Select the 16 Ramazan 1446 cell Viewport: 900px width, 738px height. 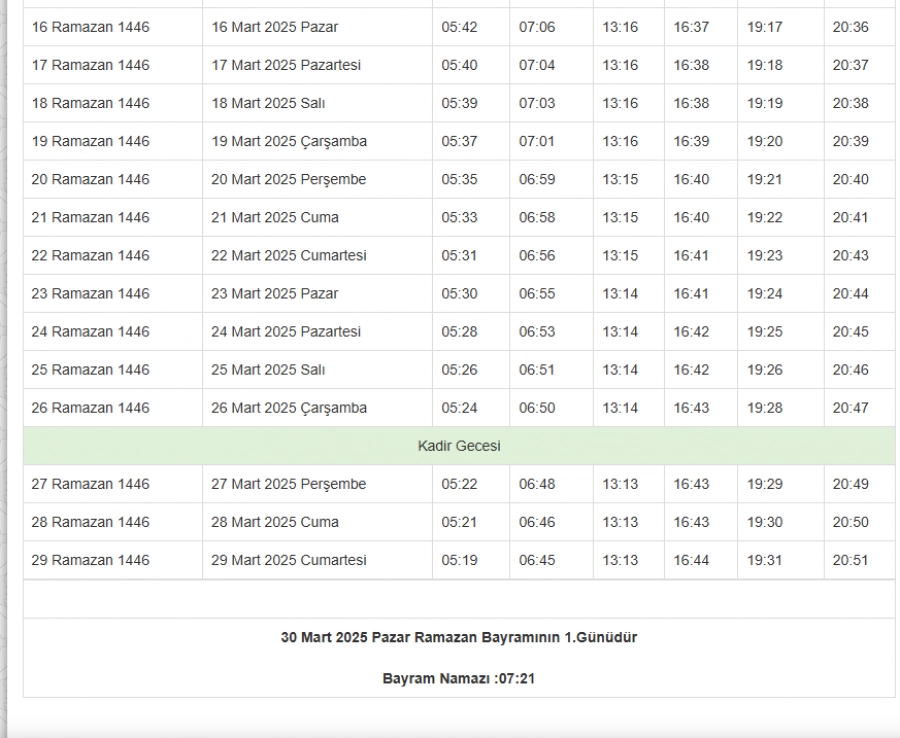(91, 27)
